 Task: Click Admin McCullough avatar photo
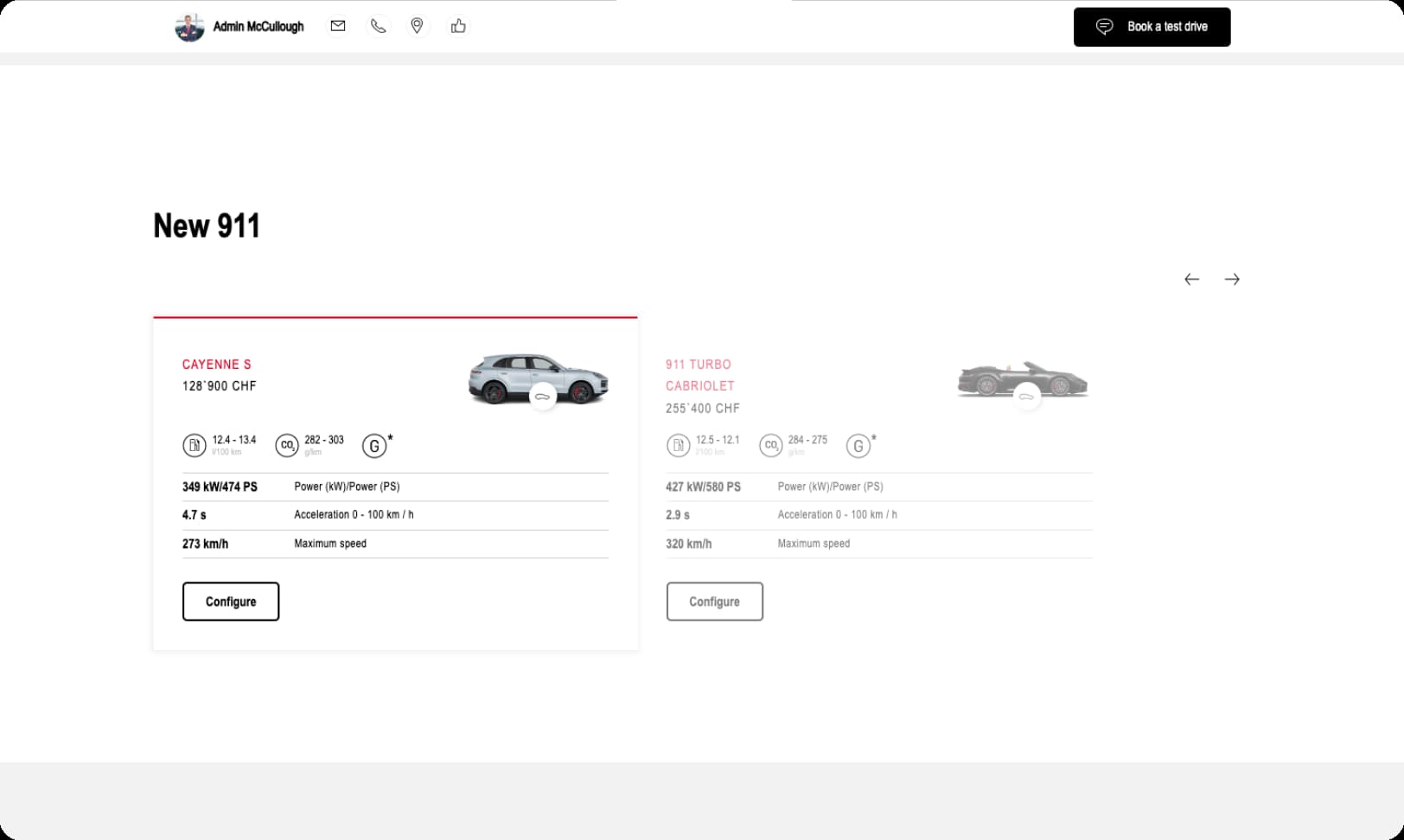[189, 27]
